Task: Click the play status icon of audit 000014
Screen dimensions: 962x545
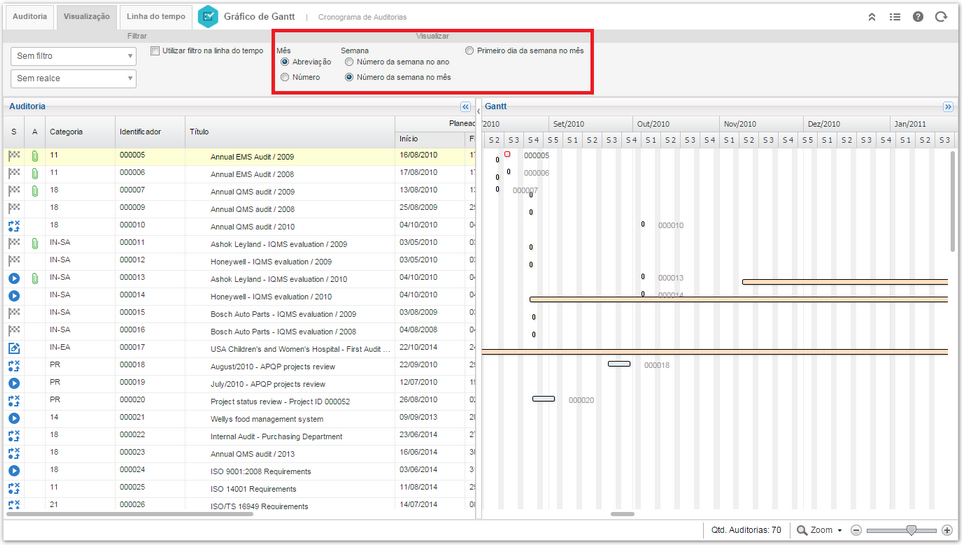Action: coord(14,296)
